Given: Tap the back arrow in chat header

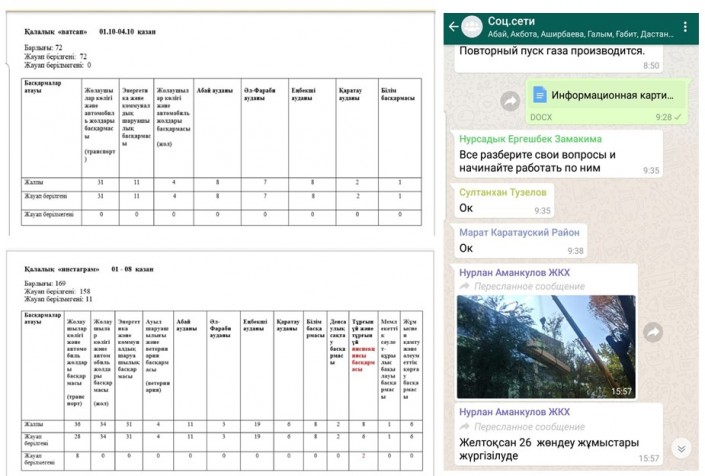Looking at the screenshot, I should 453,24.
